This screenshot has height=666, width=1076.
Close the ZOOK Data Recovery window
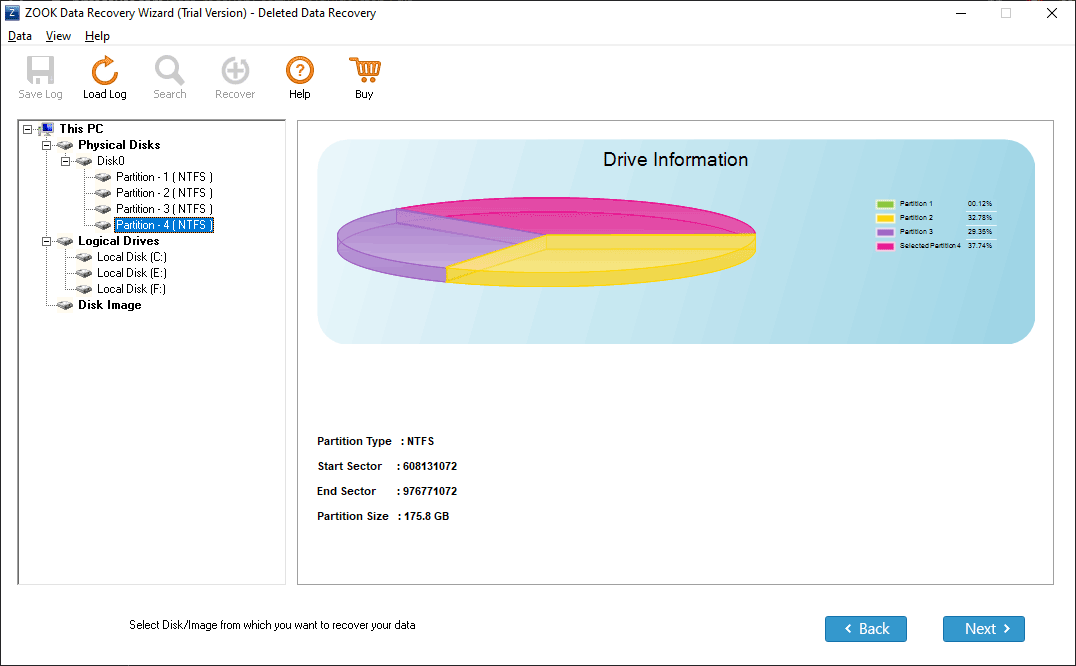coord(1051,13)
